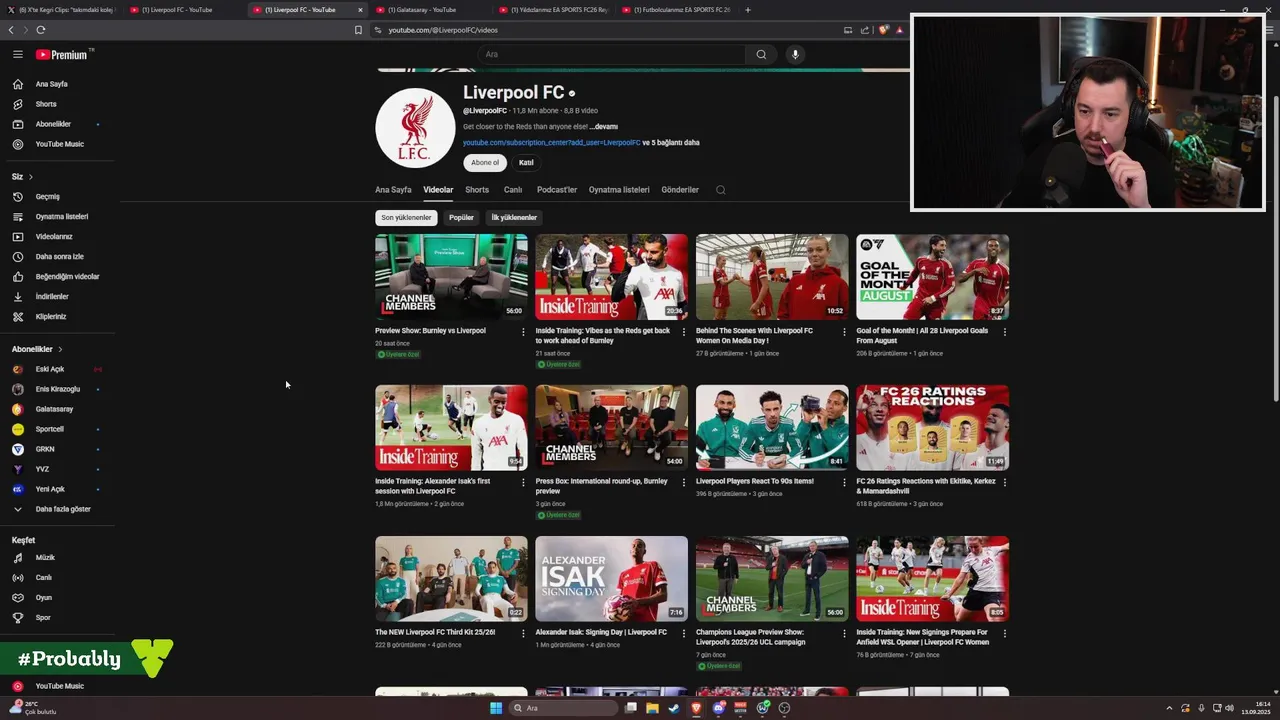Select the Popüler filter chip
Viewport: 1280px width, 720px height.
click(461, 218)
